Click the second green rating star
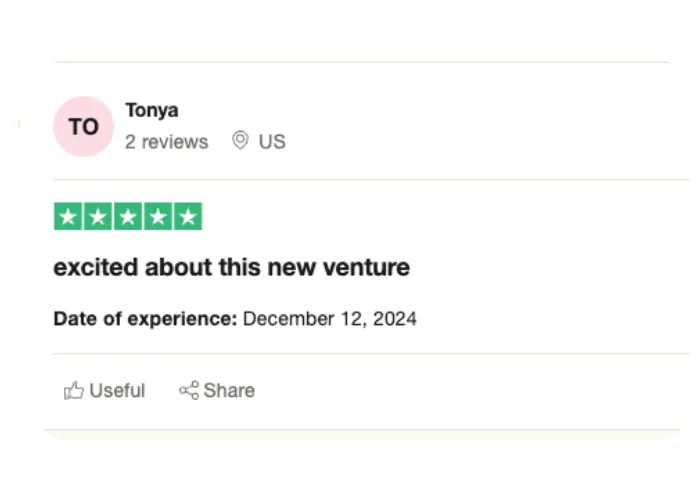 pos(98,217)
